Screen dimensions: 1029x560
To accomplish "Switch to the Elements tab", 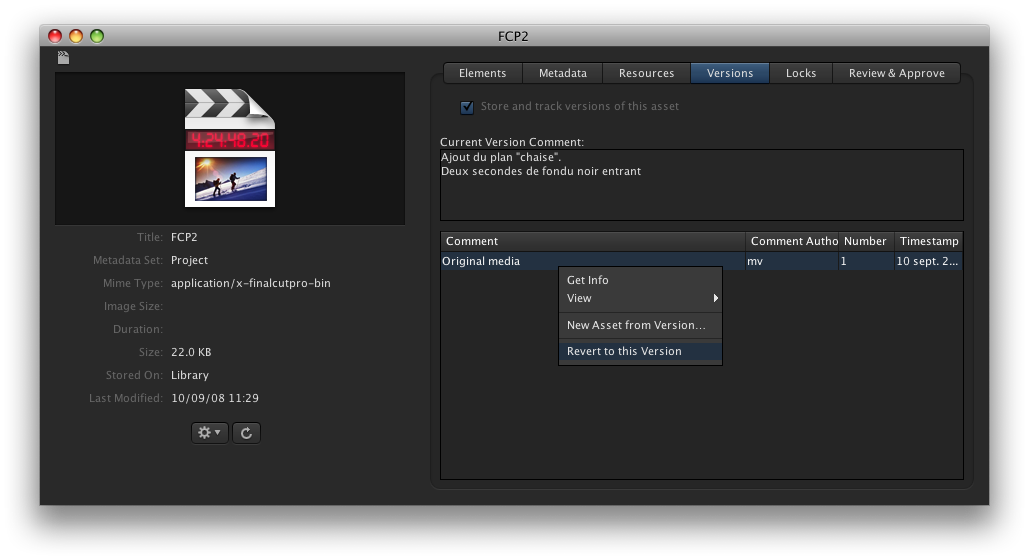I will coord(482,73).
